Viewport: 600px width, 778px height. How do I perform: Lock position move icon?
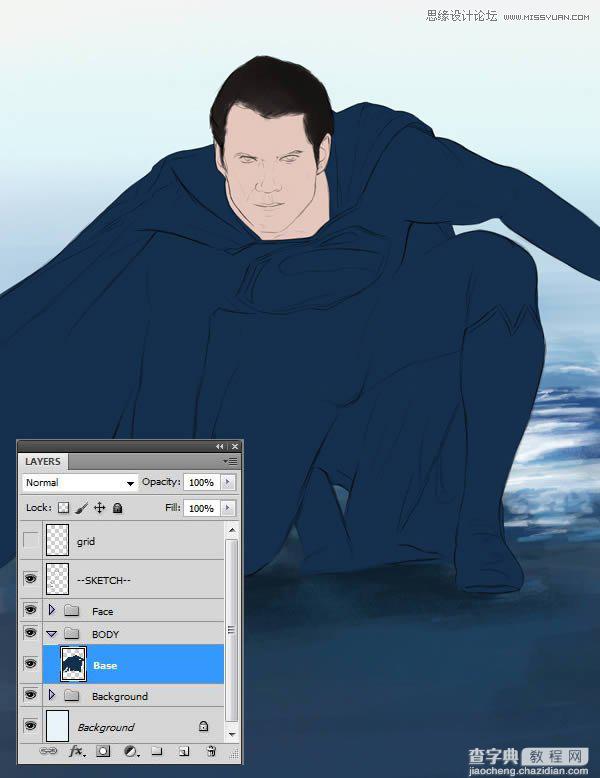pyautogui.click(x=99, y=508)
